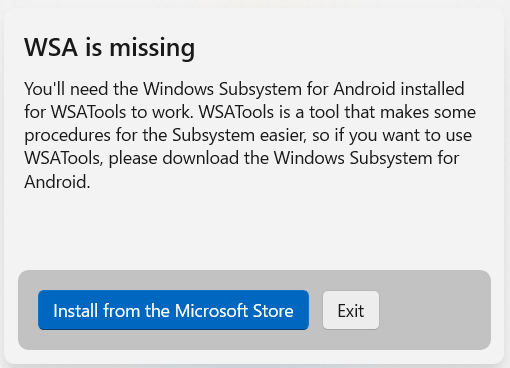Choose the blue primary install button
510x368 pixels.
173,310
